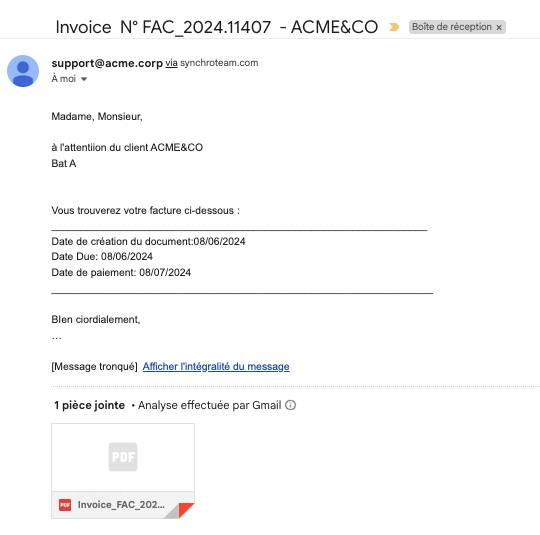The width and height of the screenshot is (540, 535).
Task: Click the support@acme.corp sender name
Action: [107, 63]
